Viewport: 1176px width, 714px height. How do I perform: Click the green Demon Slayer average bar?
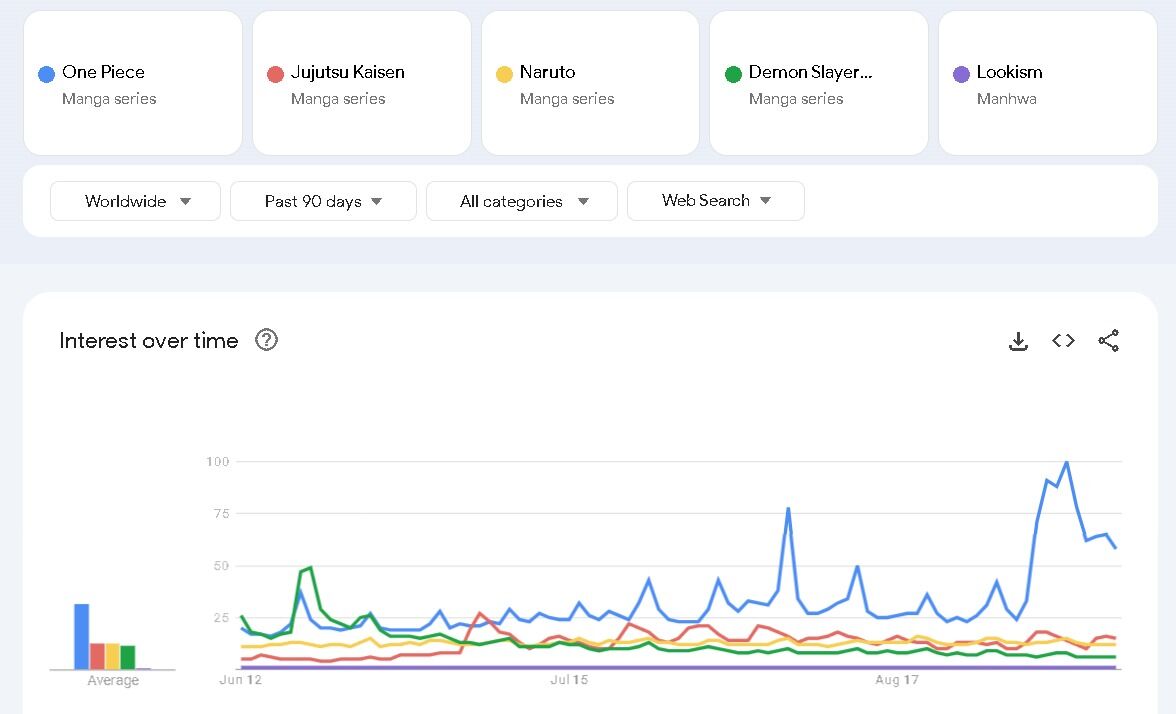128,658
